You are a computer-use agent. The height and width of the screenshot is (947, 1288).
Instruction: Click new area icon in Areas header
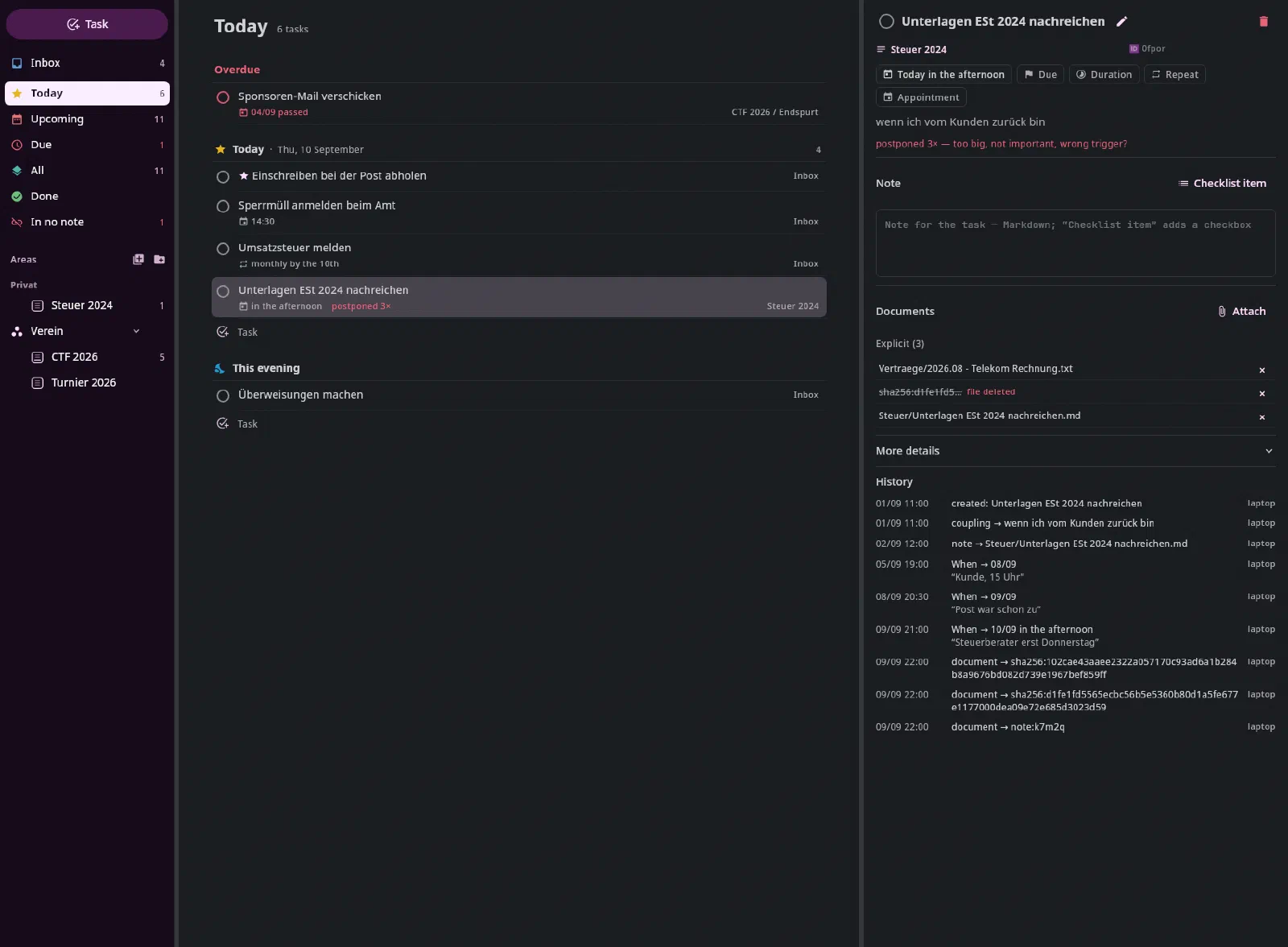click(138, 259)
